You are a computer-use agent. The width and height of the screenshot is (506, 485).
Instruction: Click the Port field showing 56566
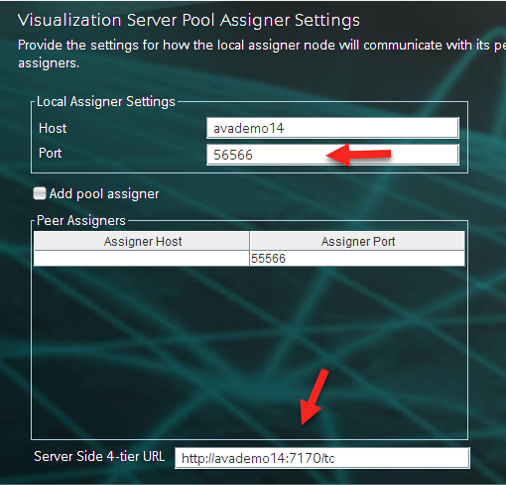click(333, 155)
